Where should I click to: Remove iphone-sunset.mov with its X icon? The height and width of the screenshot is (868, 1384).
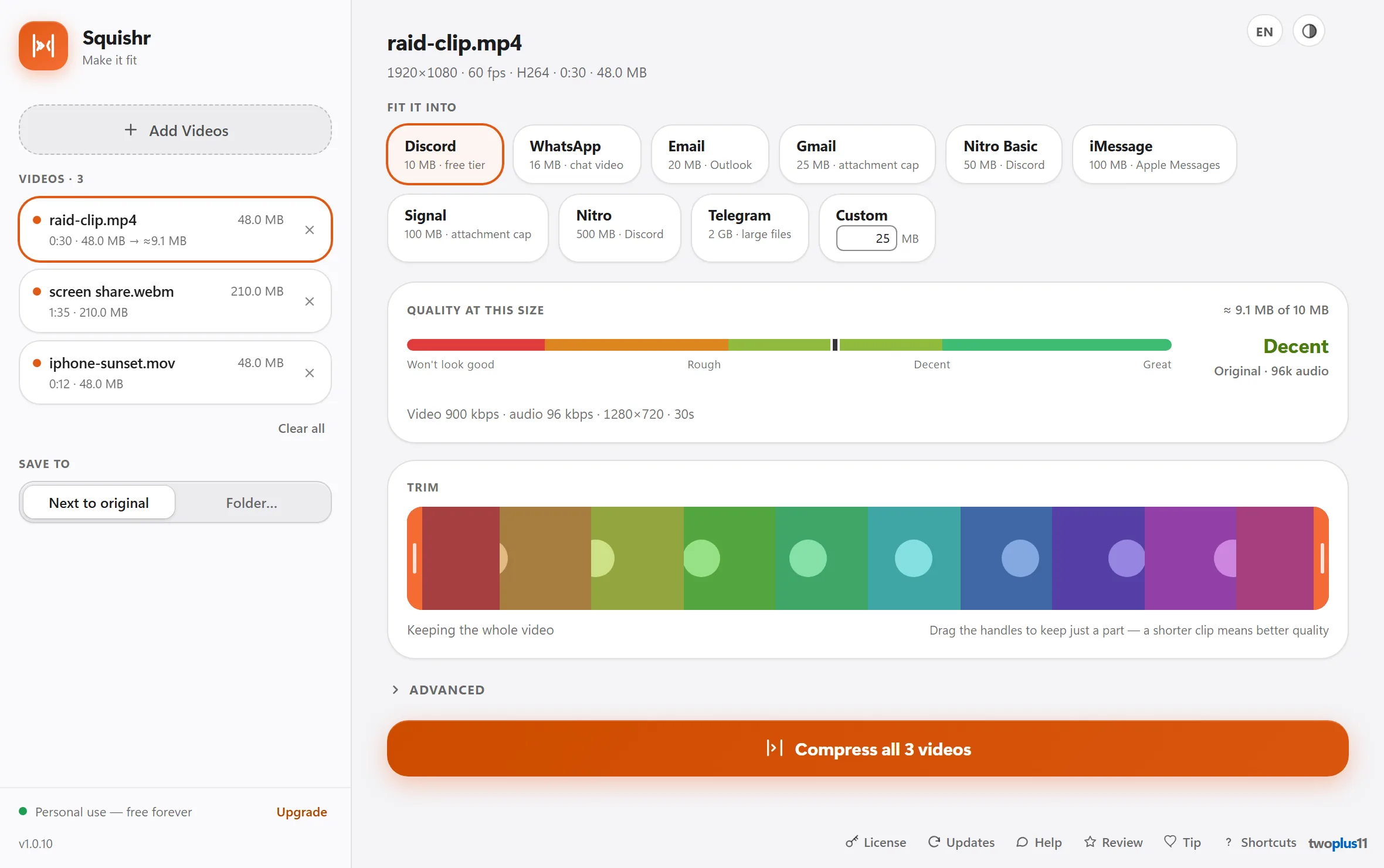click(310, 373)
